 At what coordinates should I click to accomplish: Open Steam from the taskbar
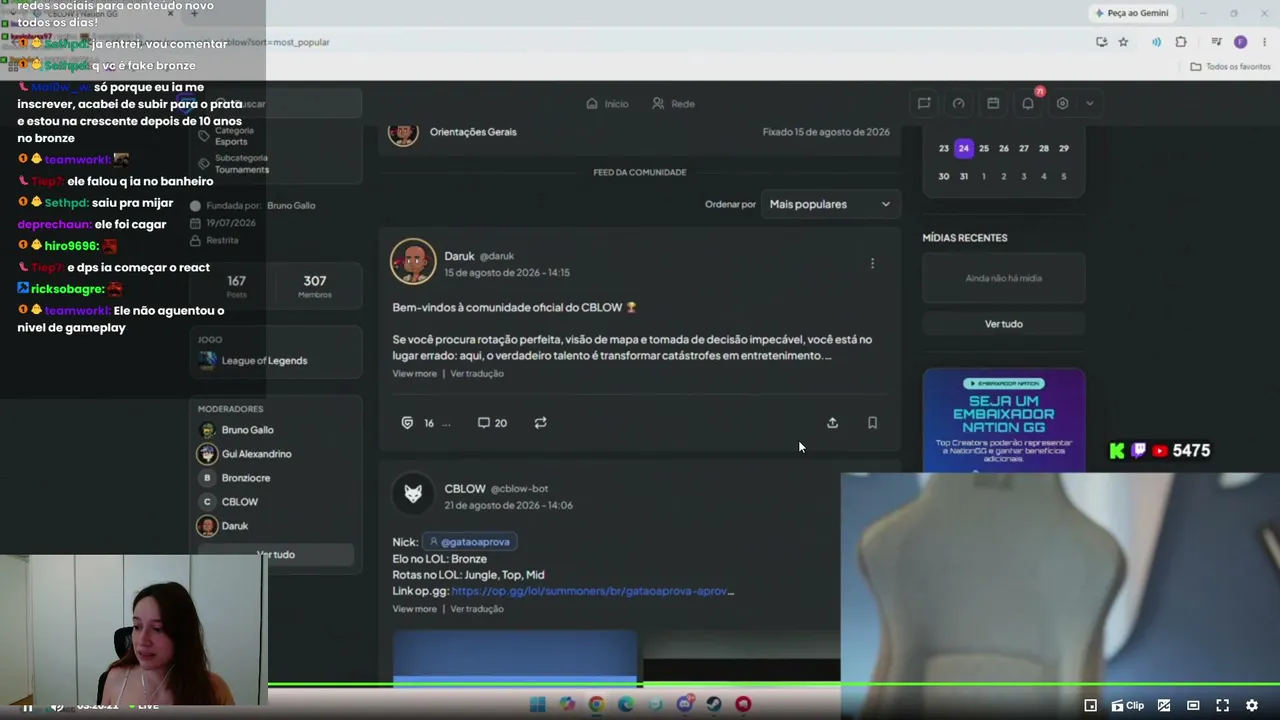pos(714,704)
